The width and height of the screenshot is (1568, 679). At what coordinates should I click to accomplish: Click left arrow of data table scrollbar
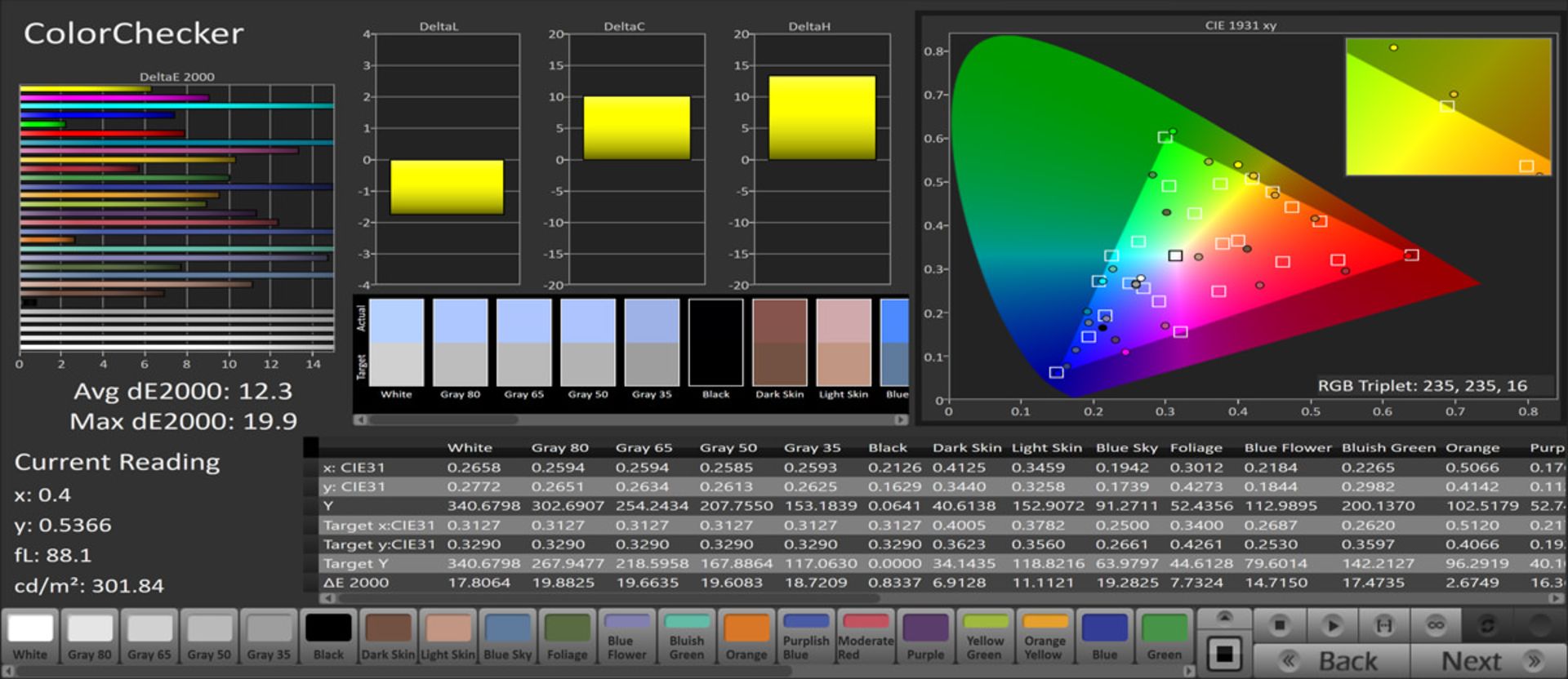point(326,598)
